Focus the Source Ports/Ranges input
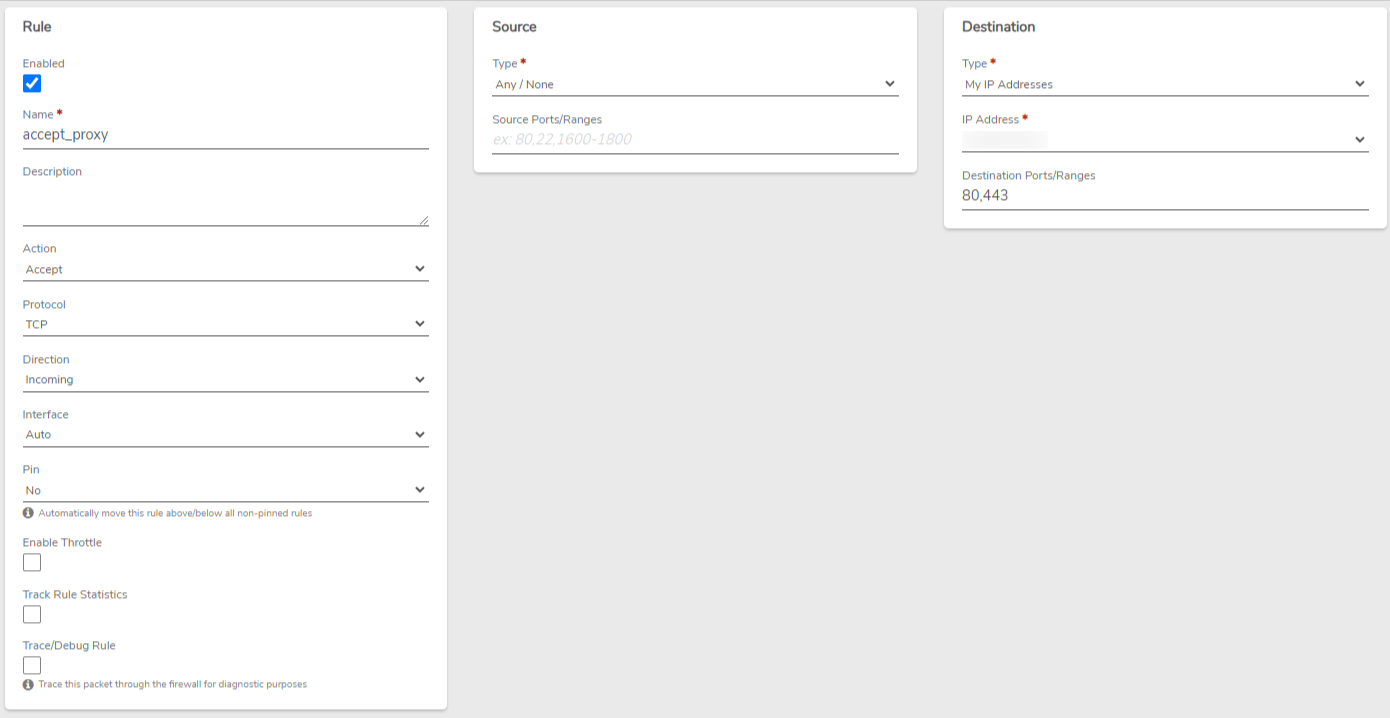The width and height of the screenshot is (1390, 718). pyautogui.click(x=696, y=139)
